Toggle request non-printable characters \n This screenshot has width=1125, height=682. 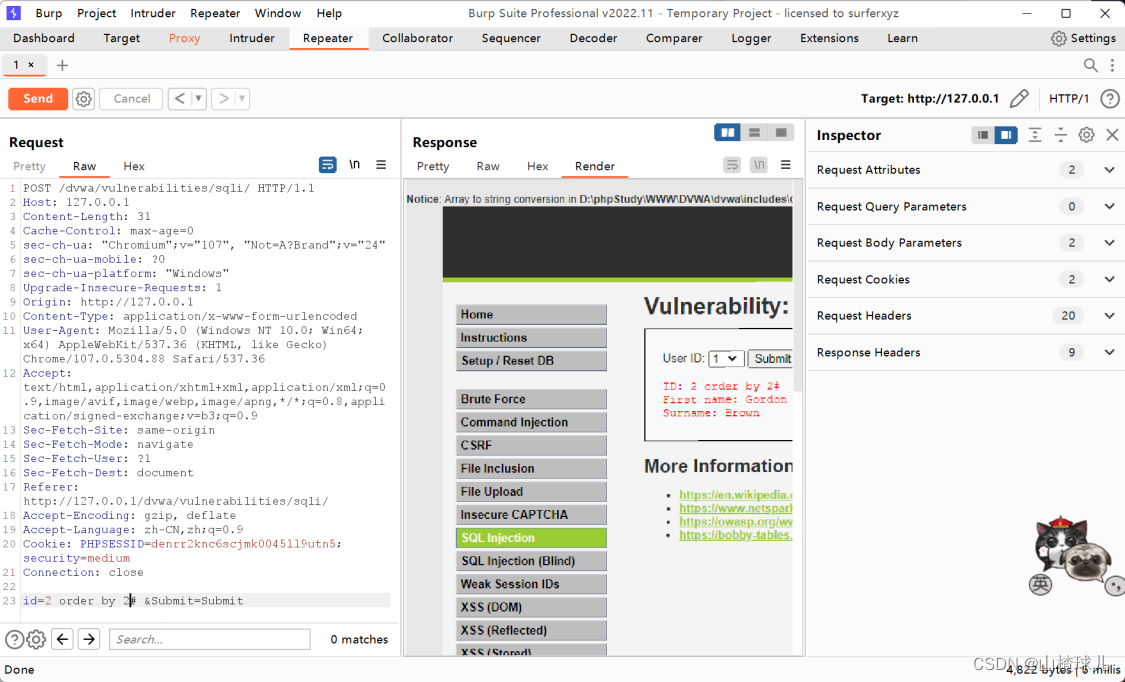[354, 165]
